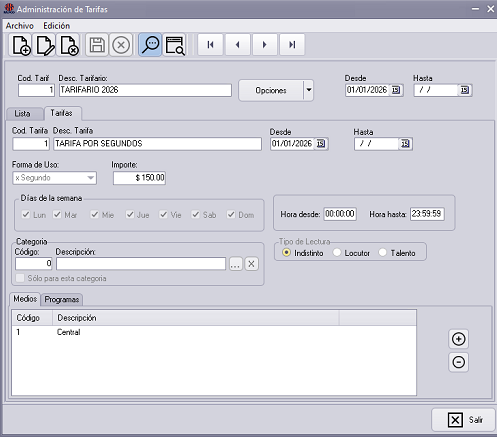Image resolution: width=497 pixels, height=437 pixels.
Task: Go to the first record arrow
Action: point(210,45)
